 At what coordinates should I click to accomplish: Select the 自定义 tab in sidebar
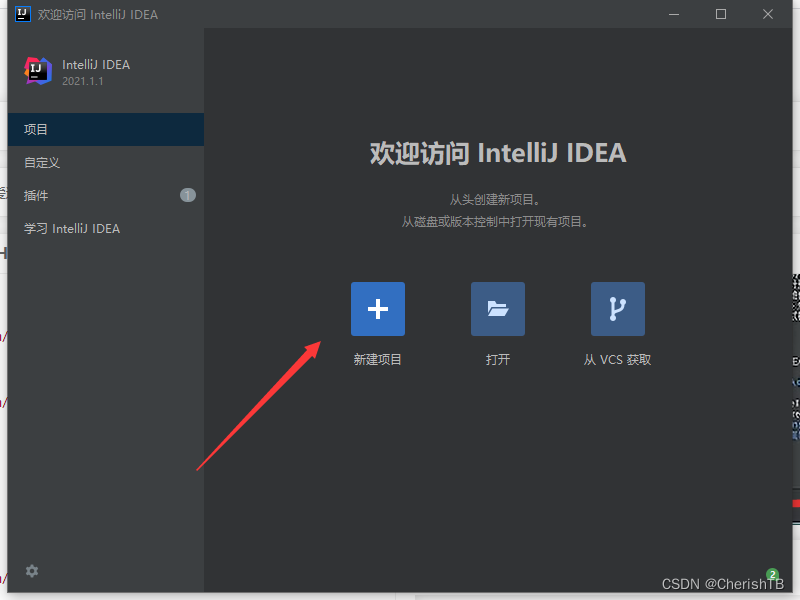tap(106, 163)
